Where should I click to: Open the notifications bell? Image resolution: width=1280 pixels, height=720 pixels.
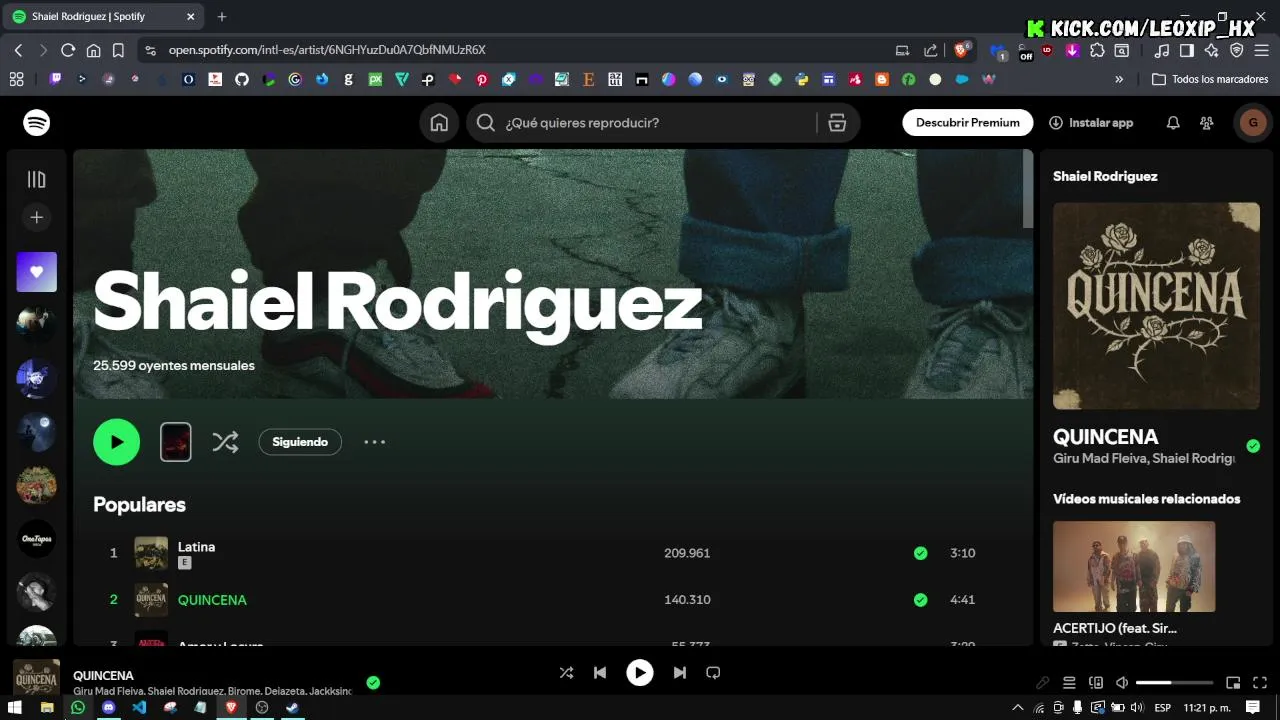(1173, 123)
